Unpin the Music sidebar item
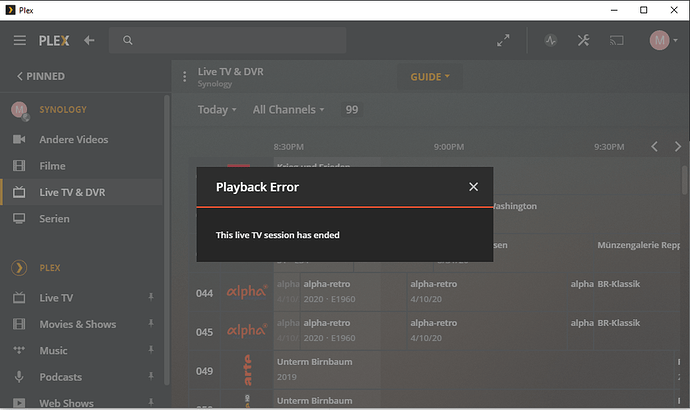Image resolution: width=690 pixels, height=410 pixels. tap(151, 350)
